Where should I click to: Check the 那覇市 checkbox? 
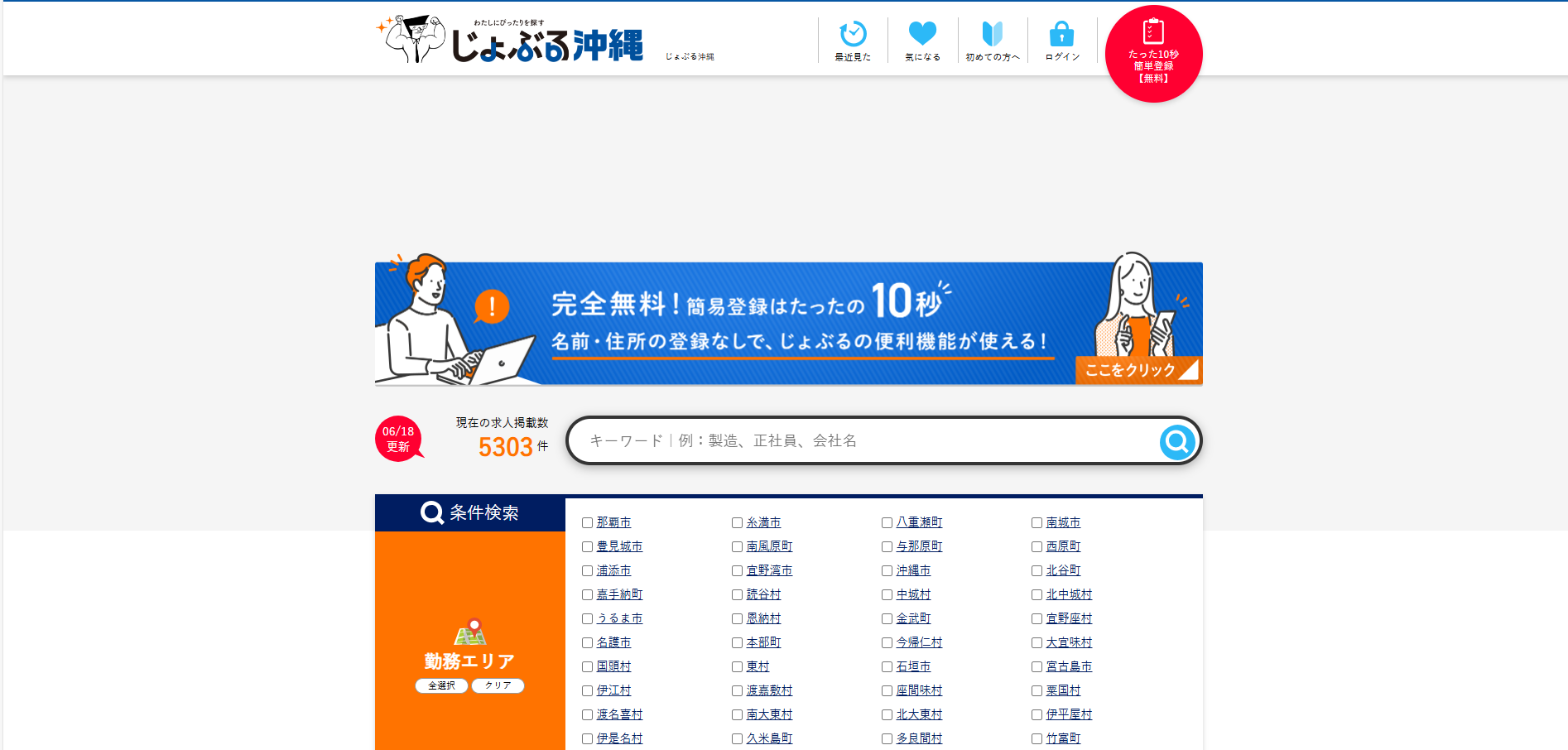point(587,523)
